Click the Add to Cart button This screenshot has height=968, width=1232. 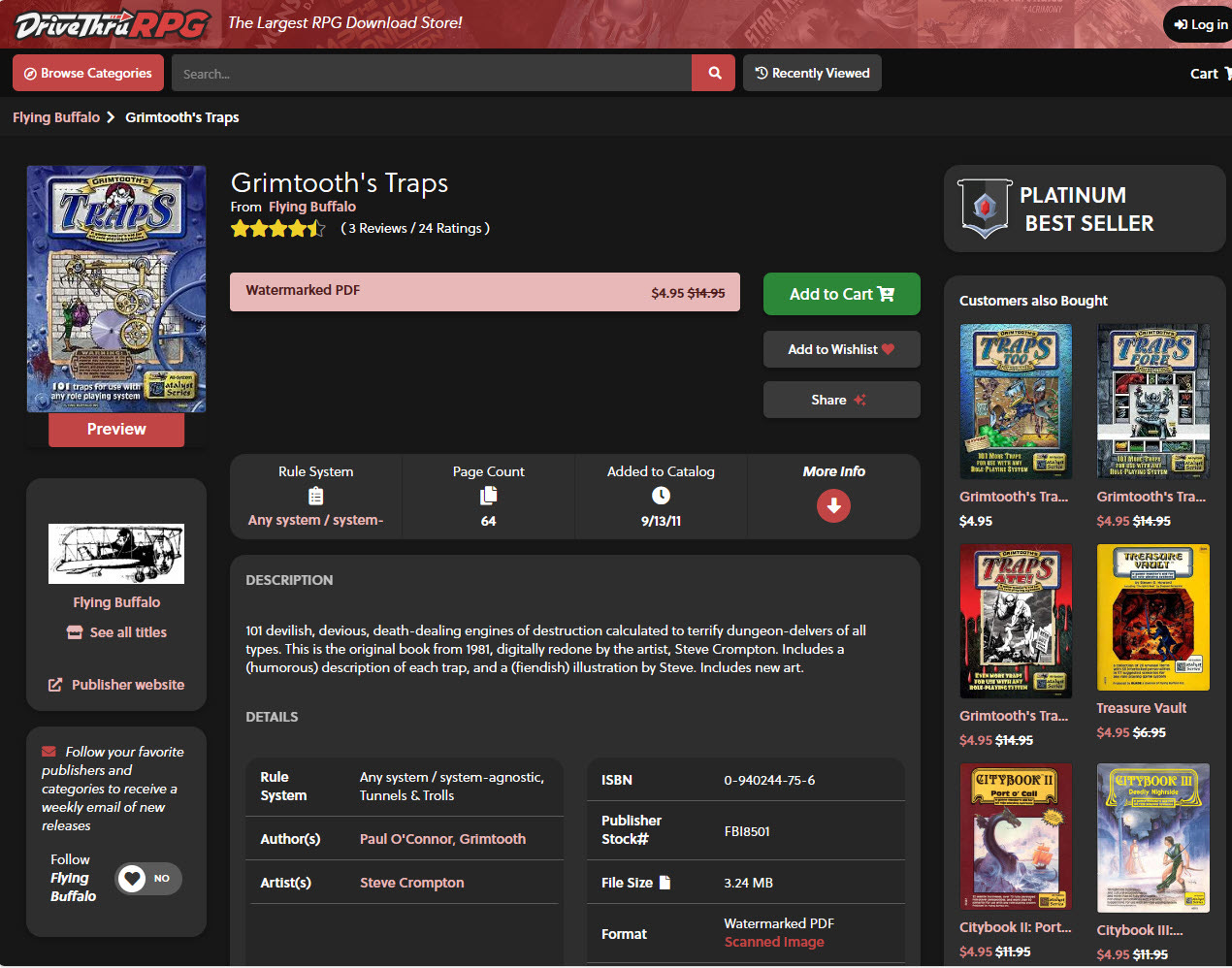[x=841, y=294]
